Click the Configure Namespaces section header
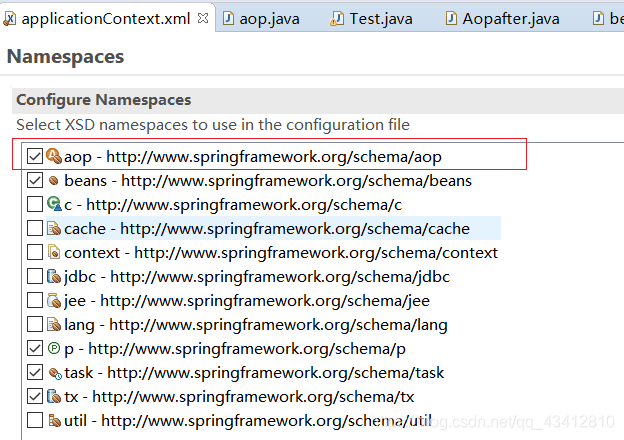624x440 pixels. tap(318, 100)
